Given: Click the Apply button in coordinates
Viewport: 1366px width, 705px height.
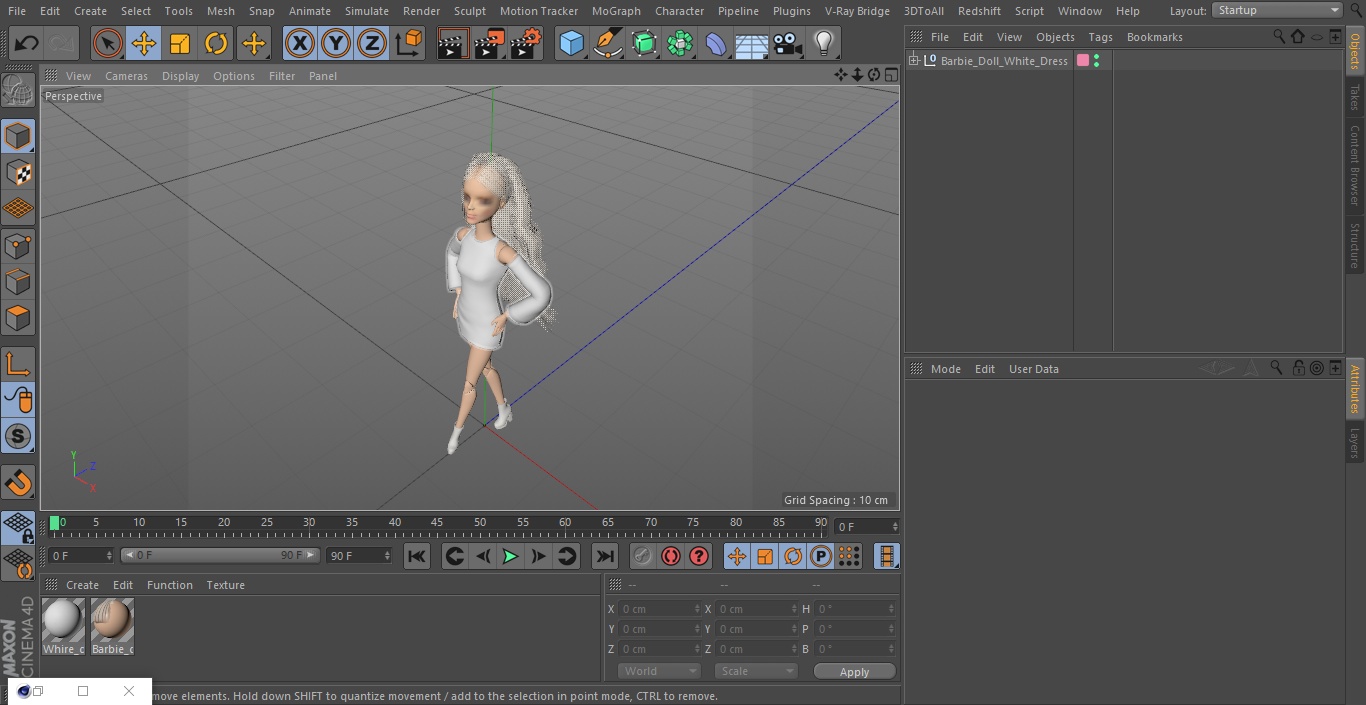Looking at the screenshot, I should click(854, 671).
